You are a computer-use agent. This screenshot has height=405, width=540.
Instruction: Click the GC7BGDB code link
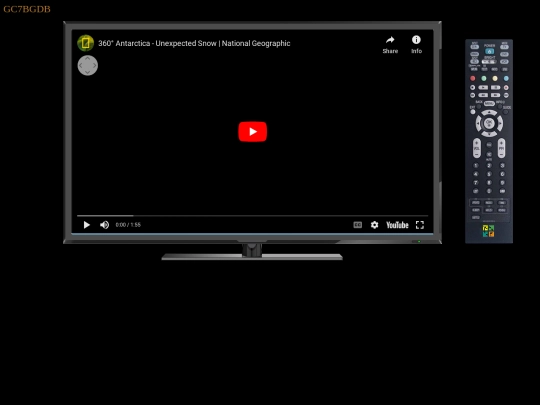[x=27, y=9]
